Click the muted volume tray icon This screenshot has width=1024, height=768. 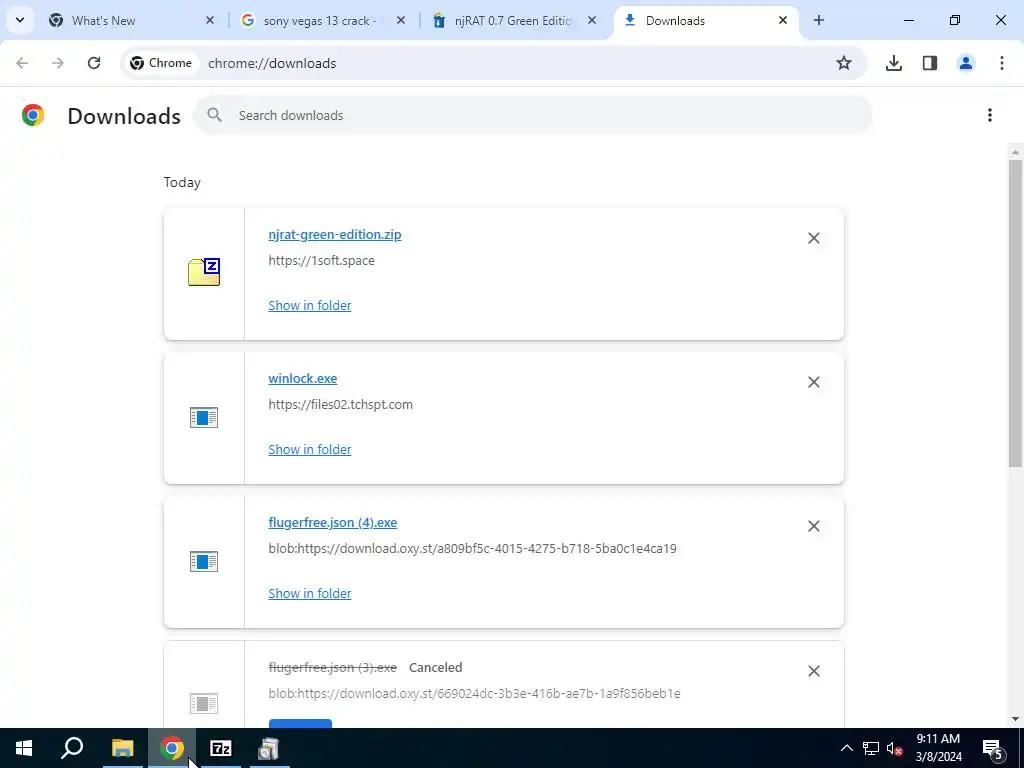click(895, 748)
